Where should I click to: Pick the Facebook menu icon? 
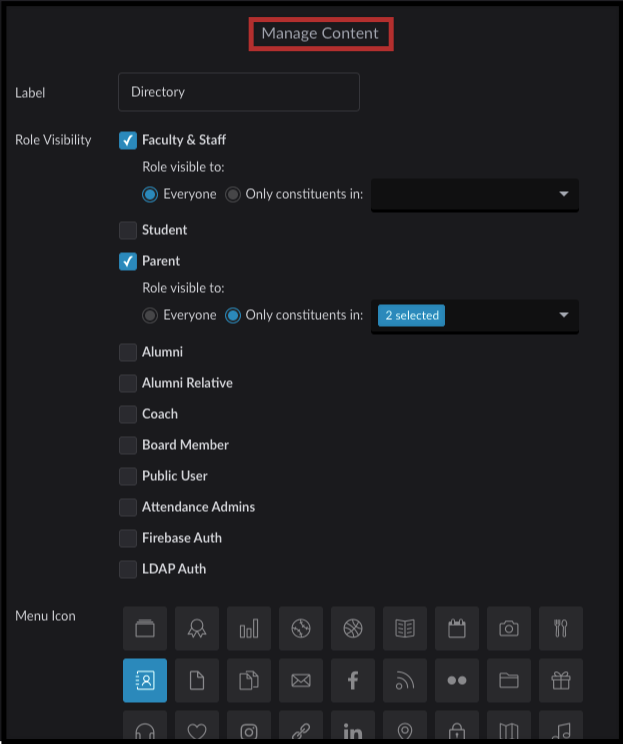pos(353,680)
